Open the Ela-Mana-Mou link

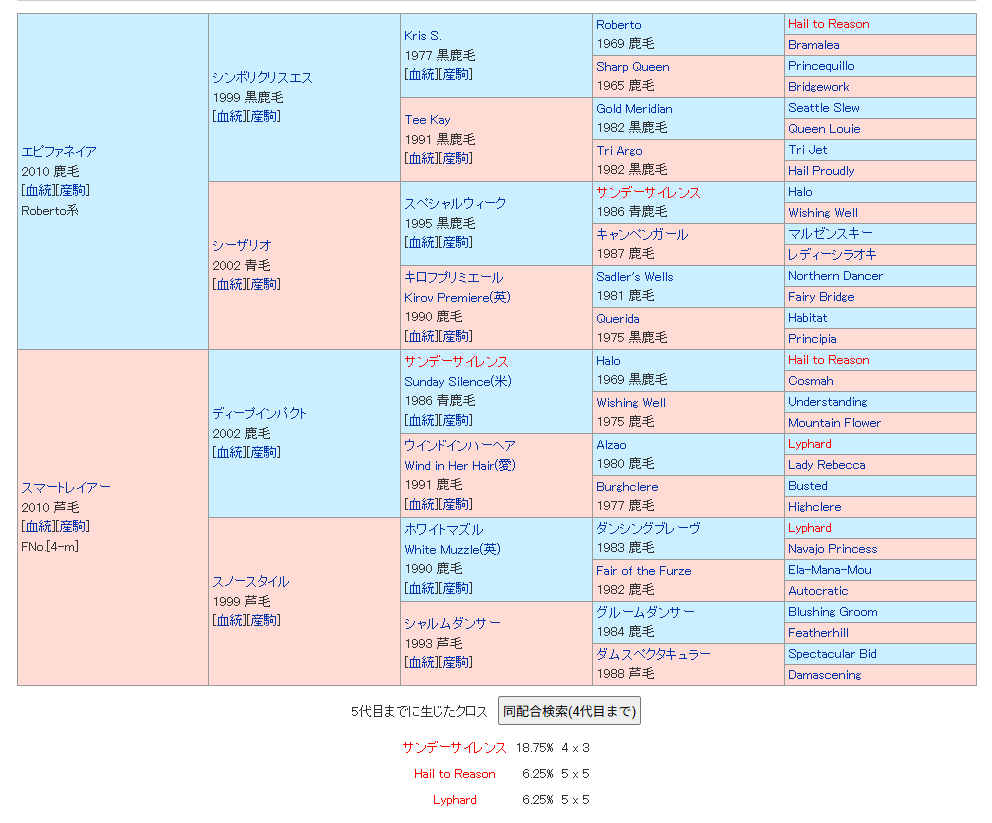(829, 570)
